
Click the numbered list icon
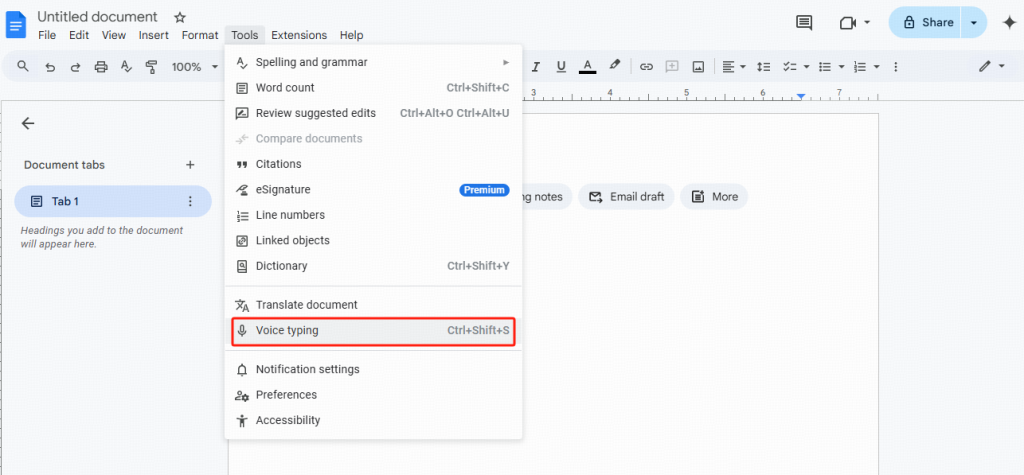pyautogui.click(x=860, y=67)
